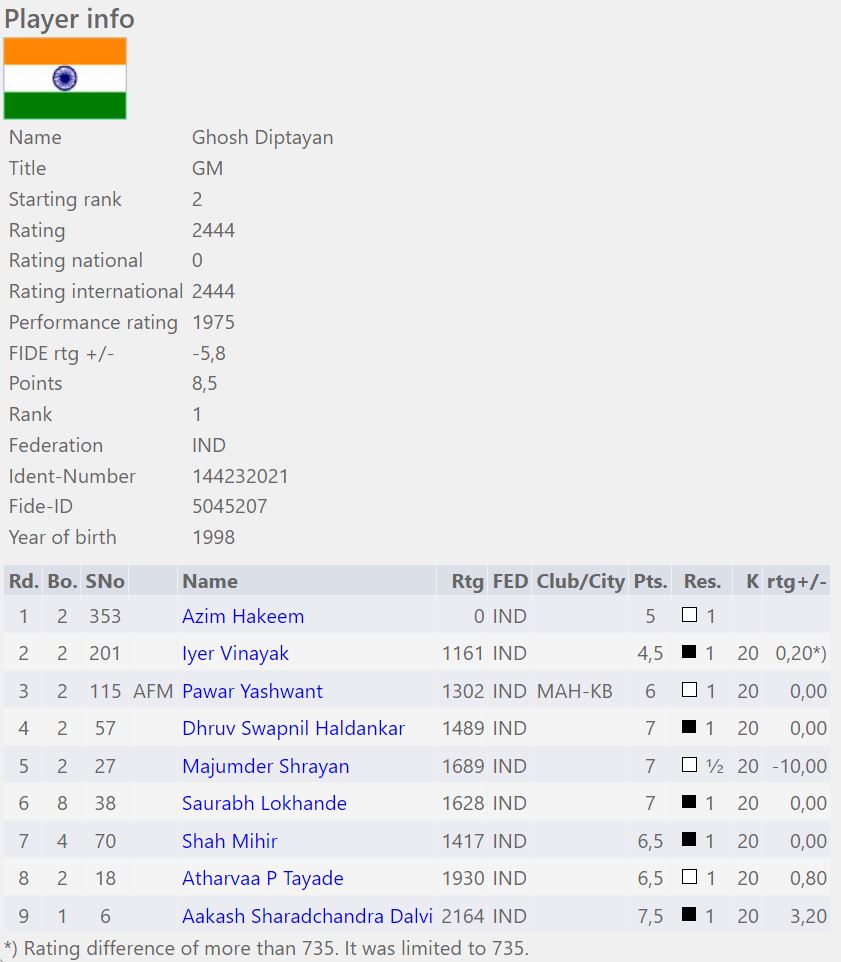The image size is (841, 962).
Task: Click the Saurabh Lokhande link
Action: (264, 804)
